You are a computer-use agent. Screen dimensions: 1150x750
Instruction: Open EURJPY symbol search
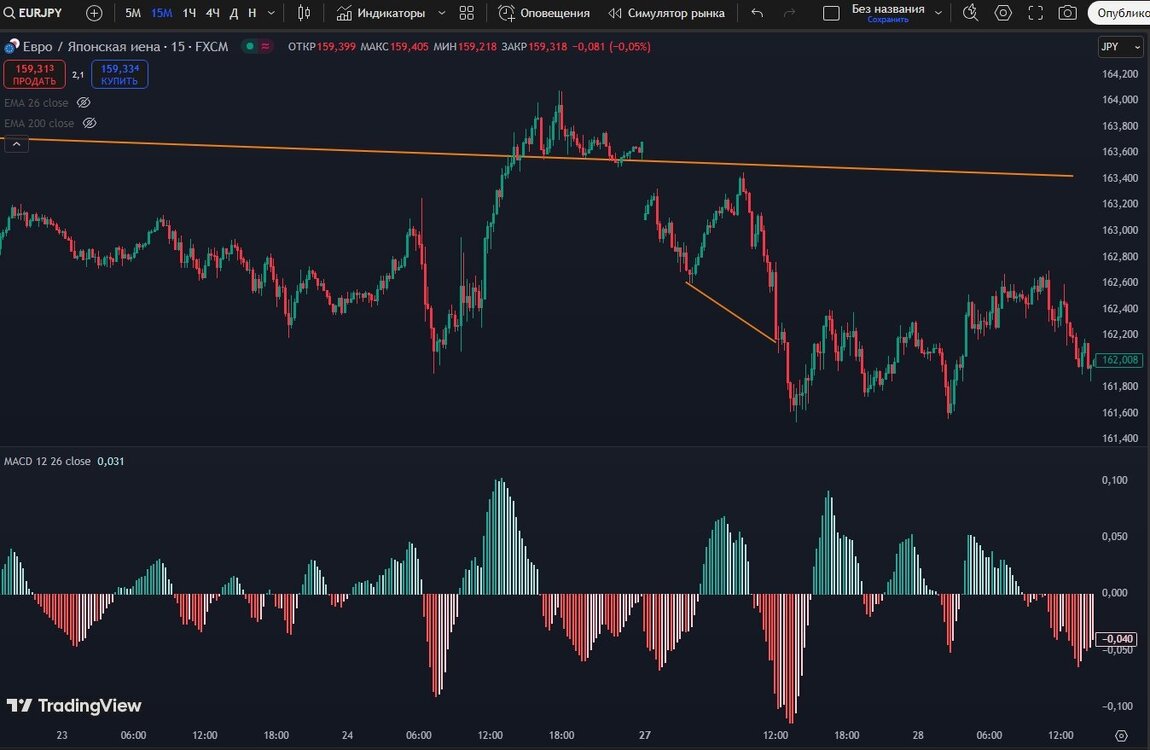[34, 12]
